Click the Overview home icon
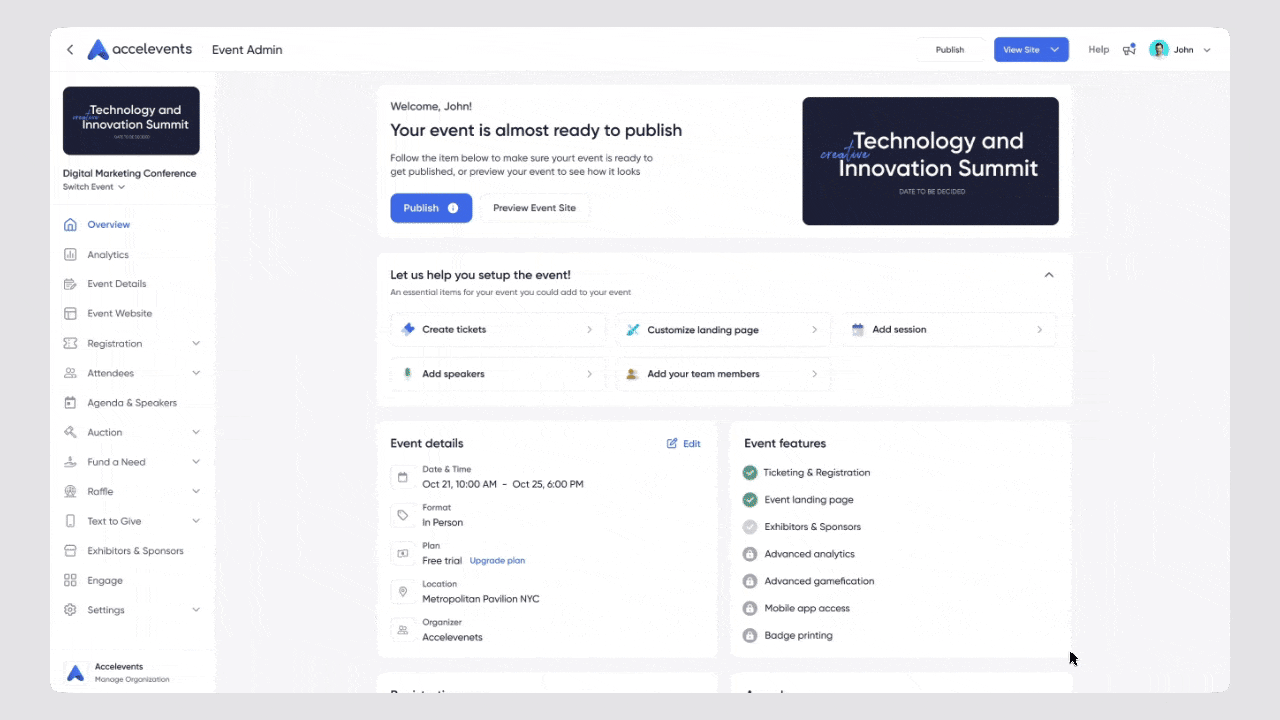This screenshot has height=720, width=1280. [70, 225]
